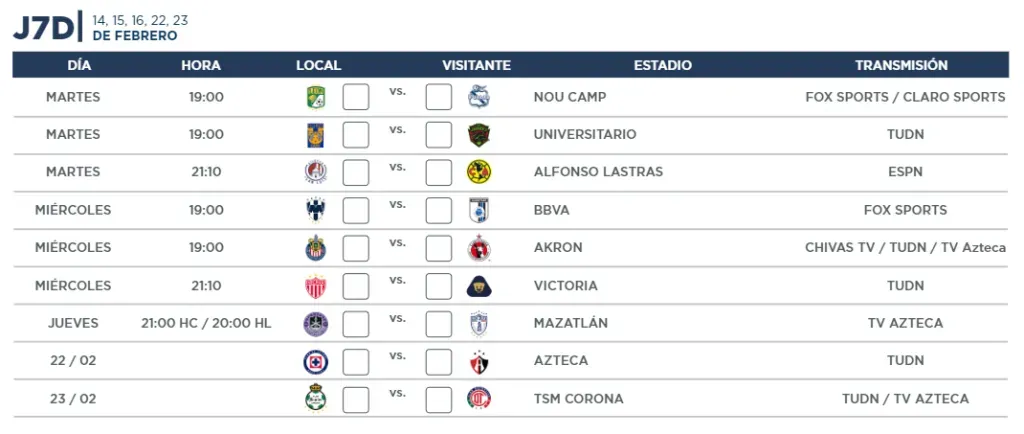This screenshot has height=434, width=1024.
Task: Select the Santos Laguna logo
Action: click(316, 398)
